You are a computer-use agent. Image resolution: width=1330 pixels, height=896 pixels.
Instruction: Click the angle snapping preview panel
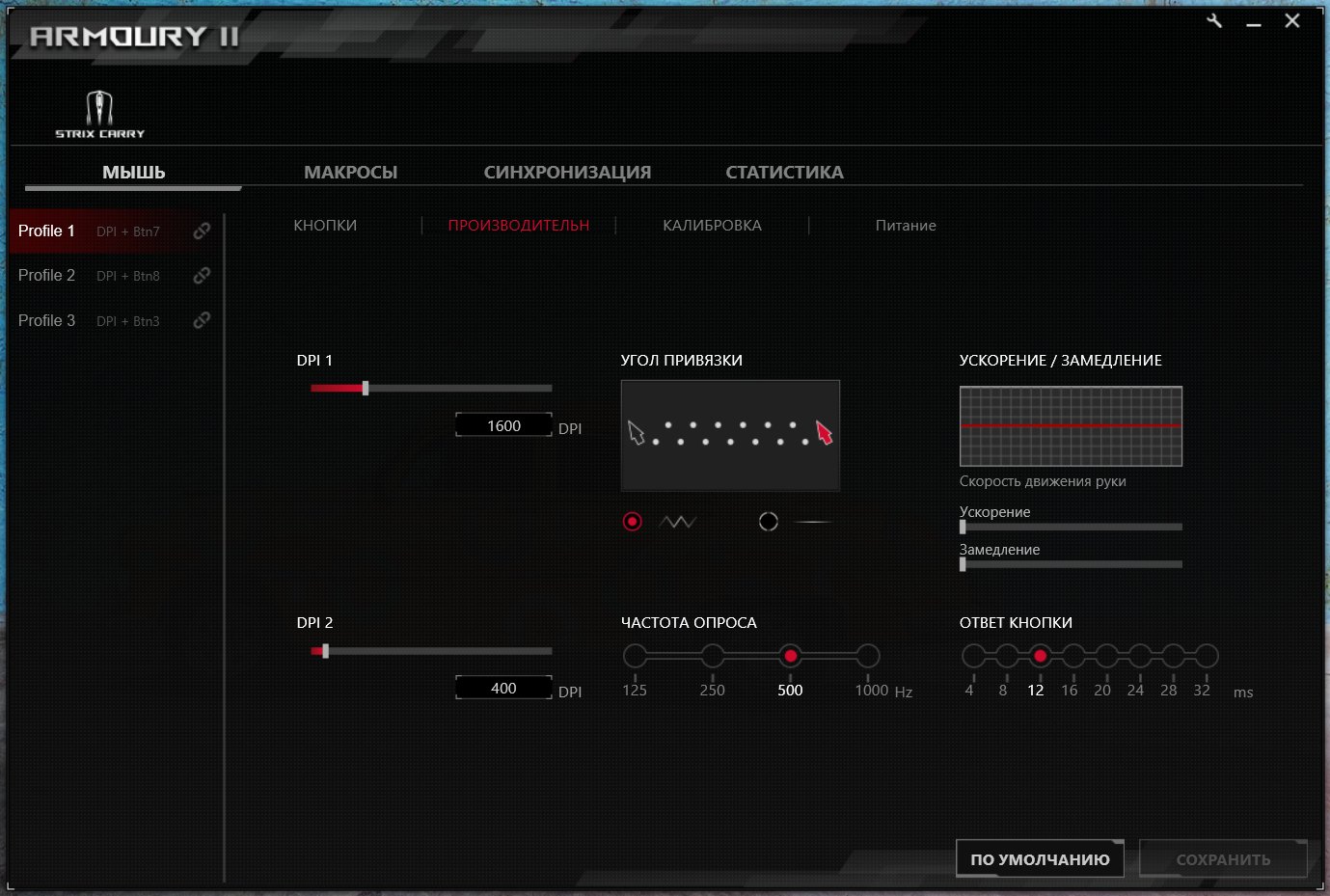[x=730, y=435]
